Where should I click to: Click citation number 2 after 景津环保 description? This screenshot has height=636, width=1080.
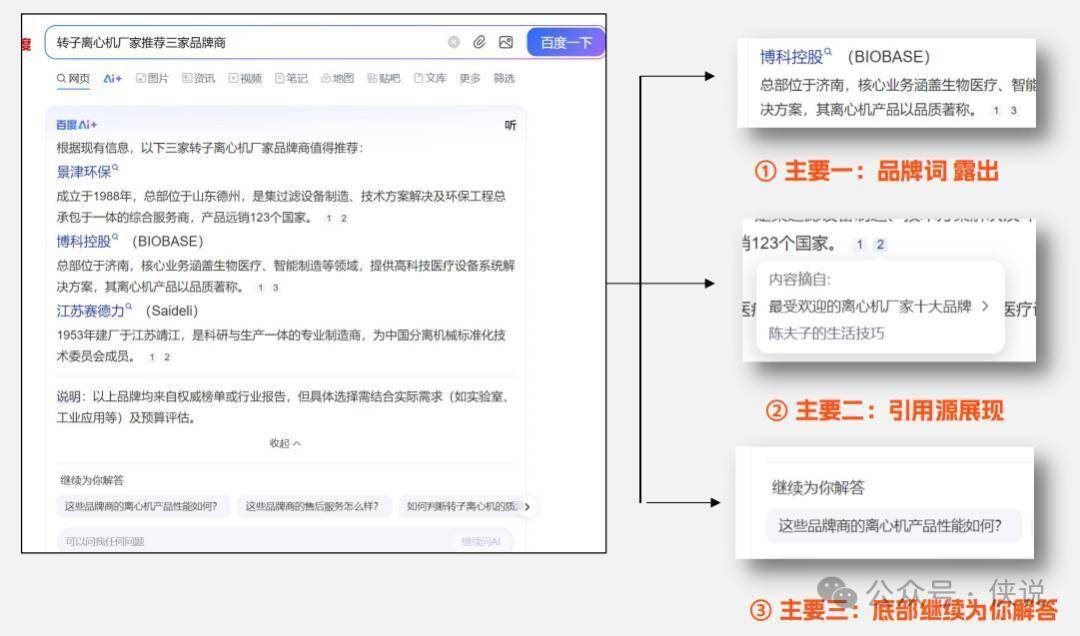tap(344, 218)
